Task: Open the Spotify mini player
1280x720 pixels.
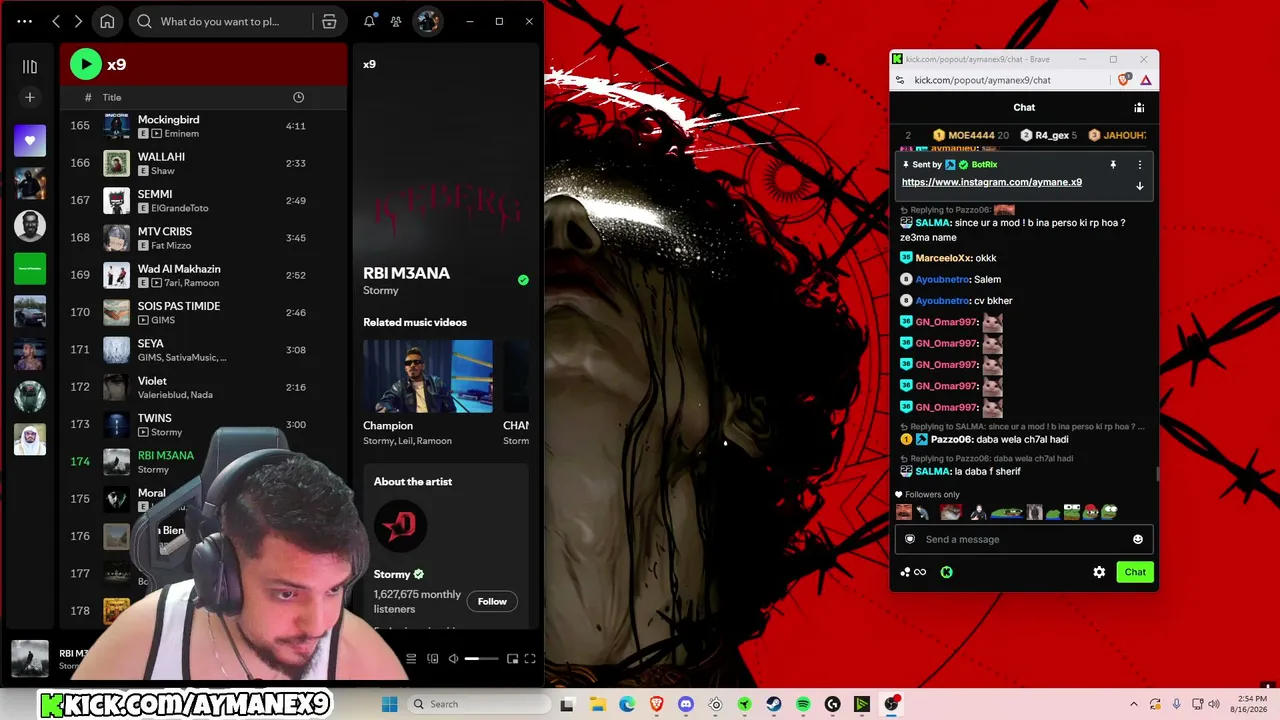Action: tap(513, 659)
